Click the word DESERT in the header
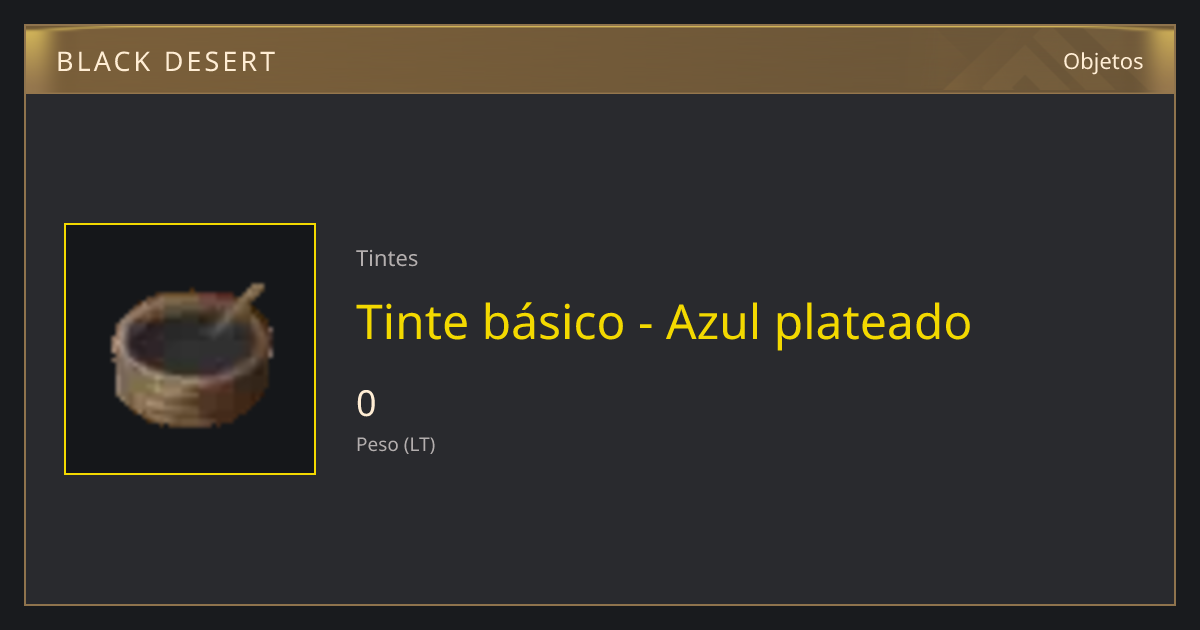The image size is (1200, 630). click(x=221, y=62)
